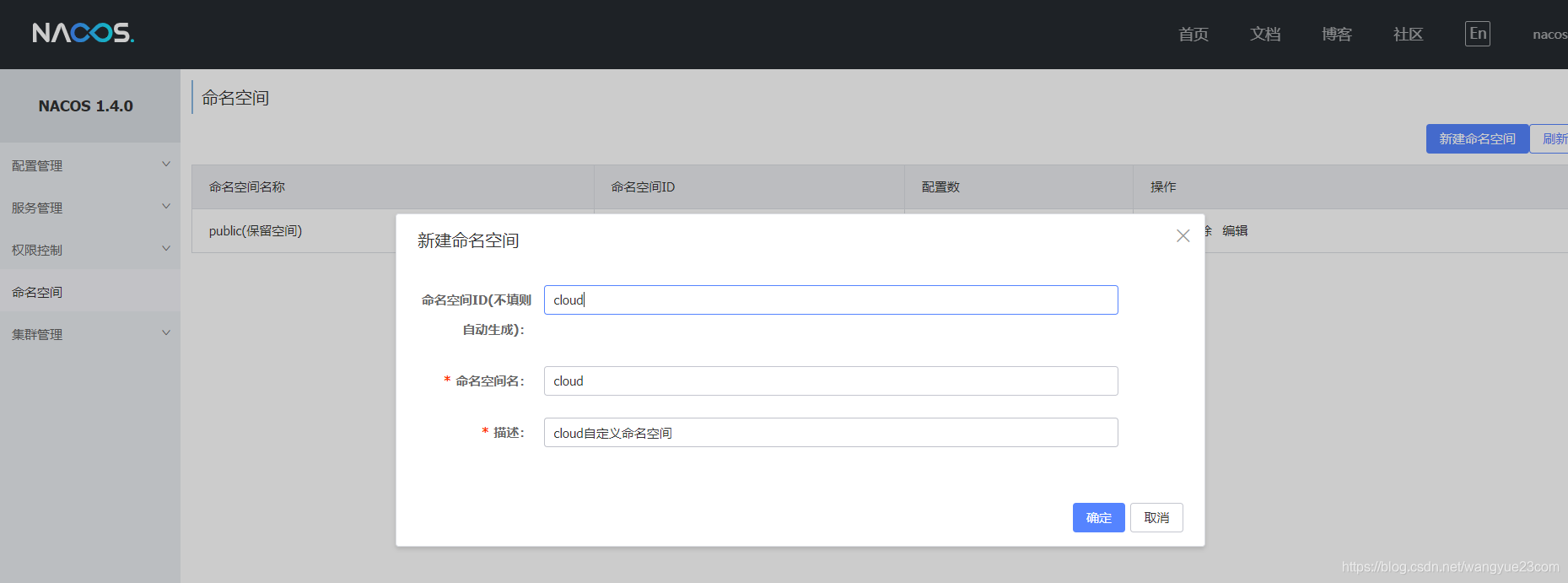This screenshot has height=583, width=1568.
Task: Expand the 集群管理 menu chevron
Action: (x=166, y=333)
